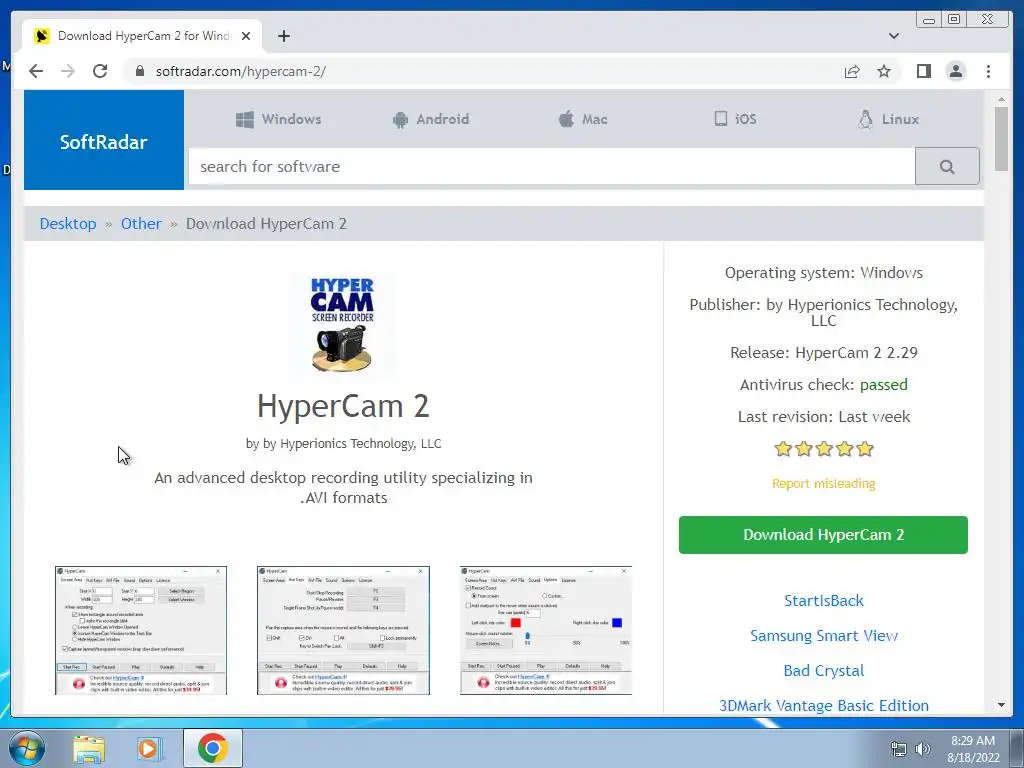Click the page scrollbar up arrow
This screenshot has height=768, width=1024.
tap(1001, 99)
